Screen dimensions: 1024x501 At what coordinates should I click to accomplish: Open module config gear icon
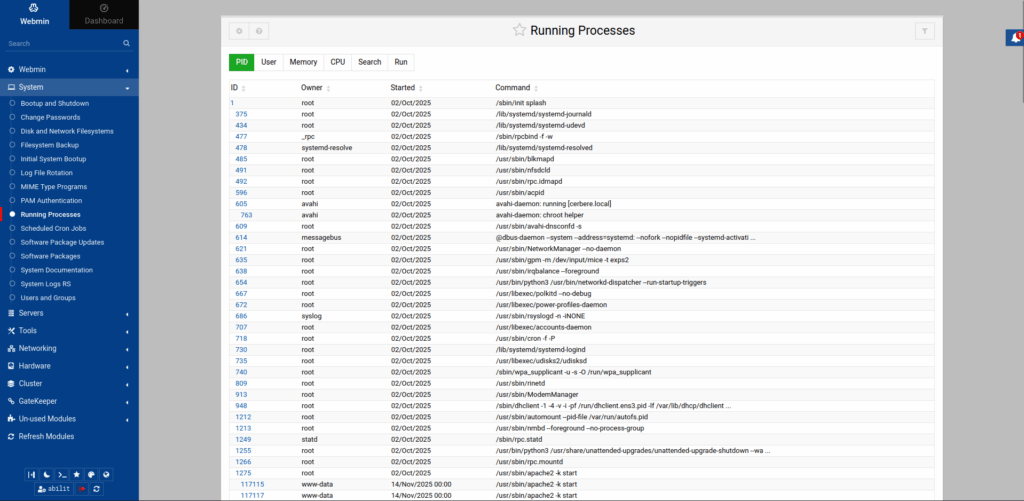tap(239, 31)
